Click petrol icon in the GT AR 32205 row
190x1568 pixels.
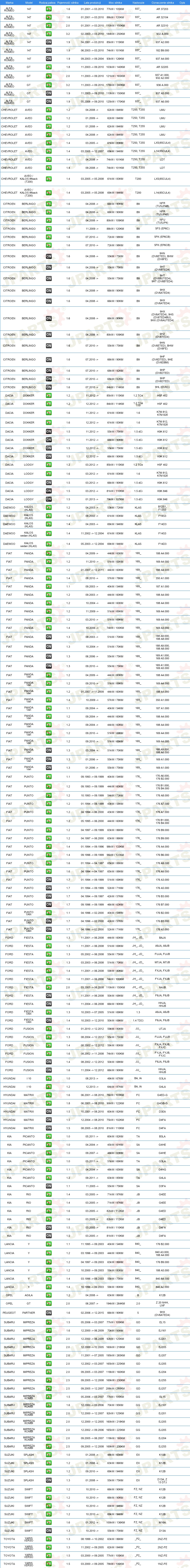(x=49, y=67)
